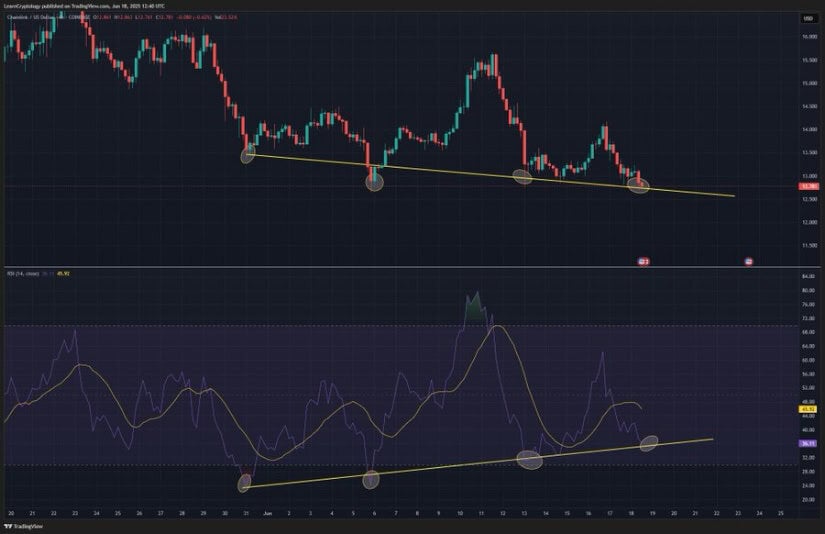Click the 12.000 price axis label
Screen dimensions: 825x534
pos(810,223)
